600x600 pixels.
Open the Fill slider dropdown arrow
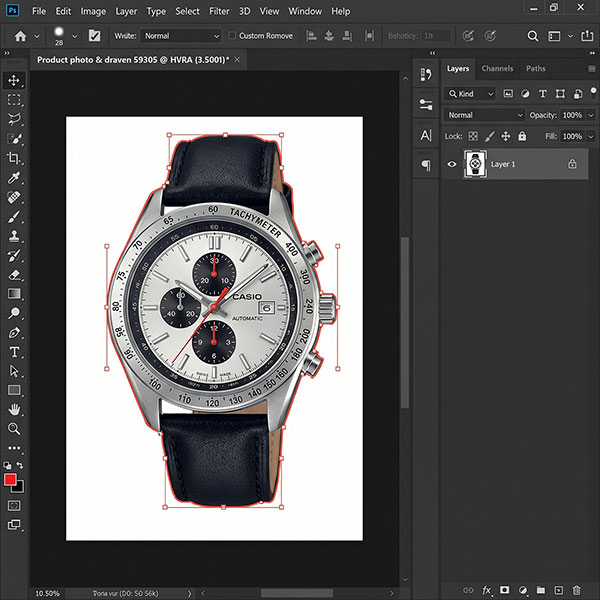coord(591,136)
